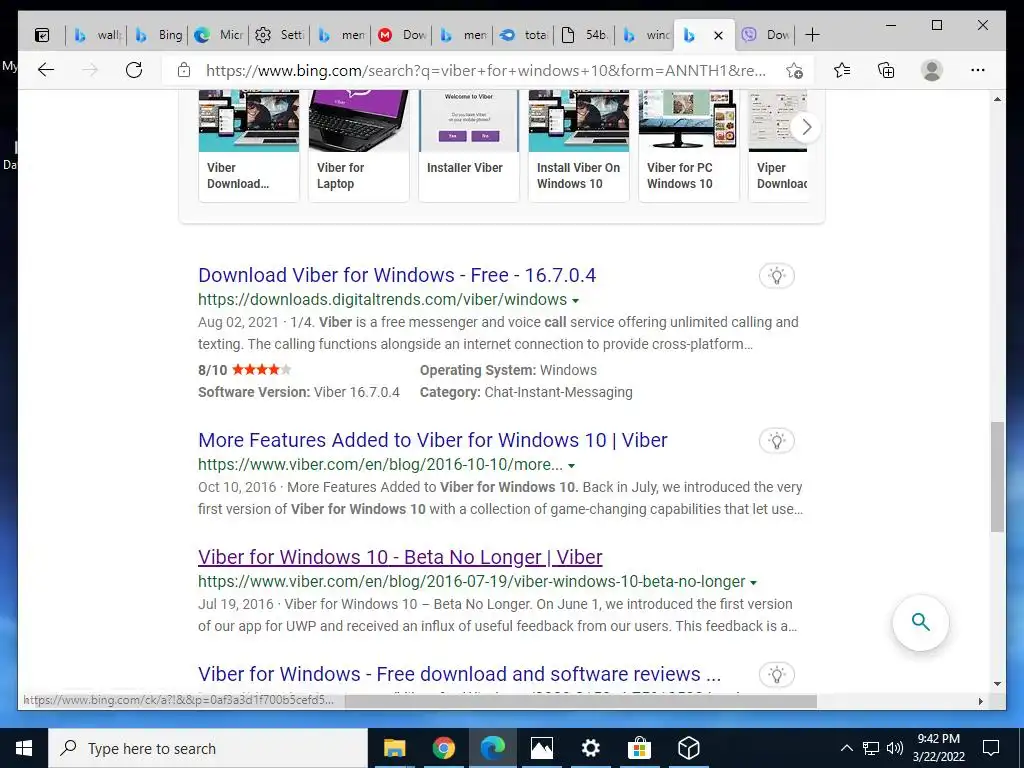Expand beta-no-longer URL dropdown arrow

pyautogui.click(x=753, y=583)
